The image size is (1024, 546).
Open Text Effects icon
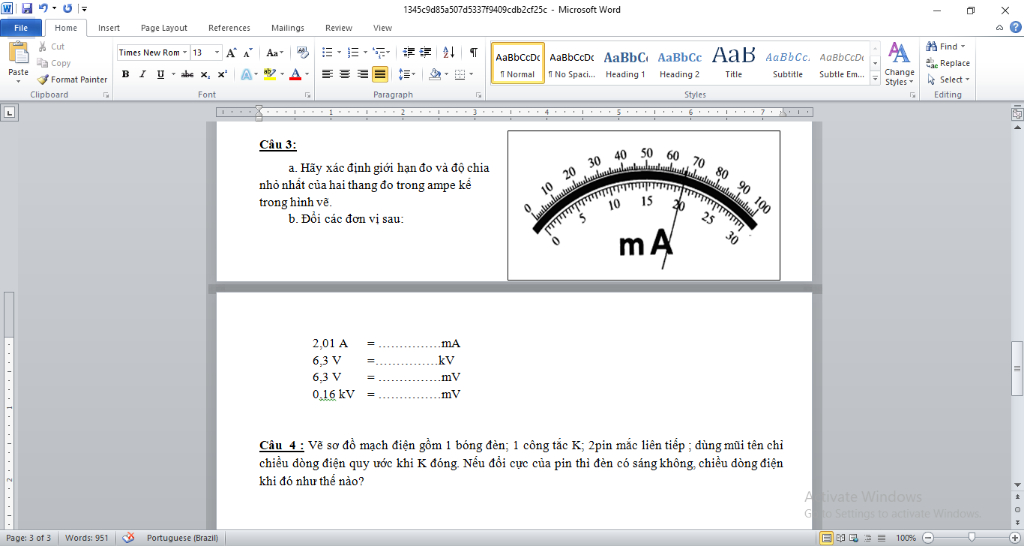[246, 74]
